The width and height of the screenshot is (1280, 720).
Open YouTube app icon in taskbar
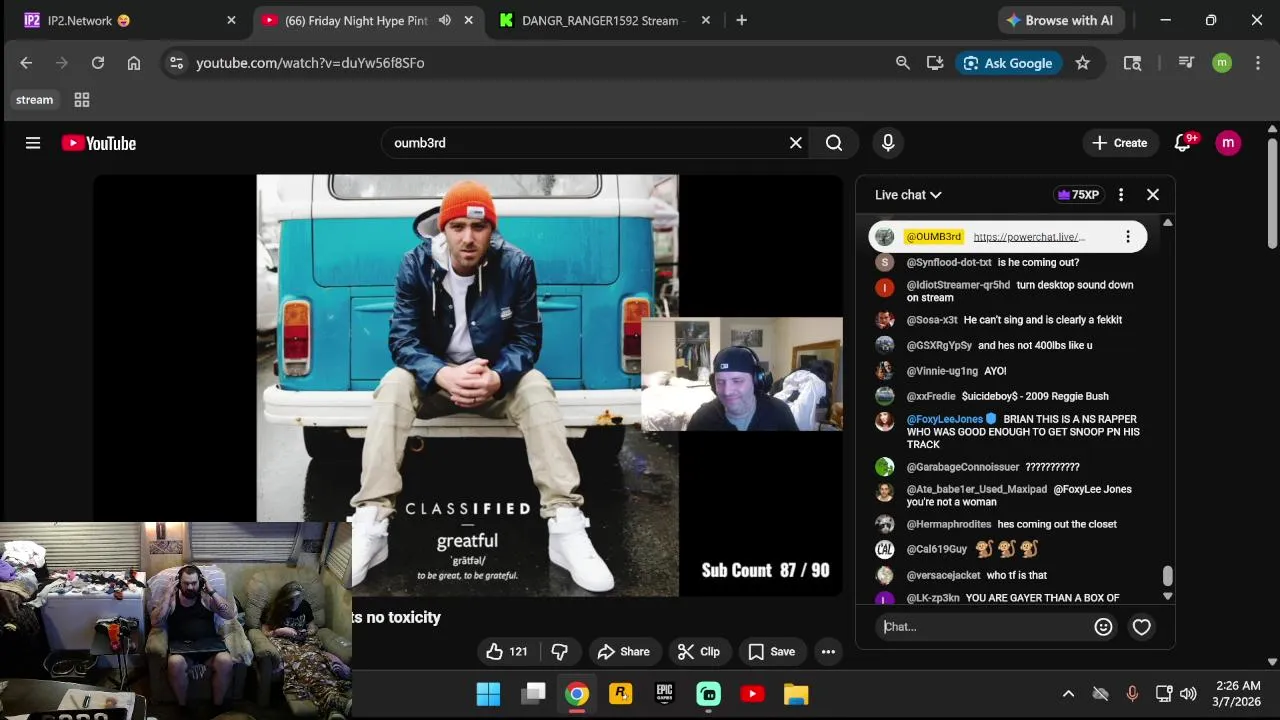pos(752,694)
